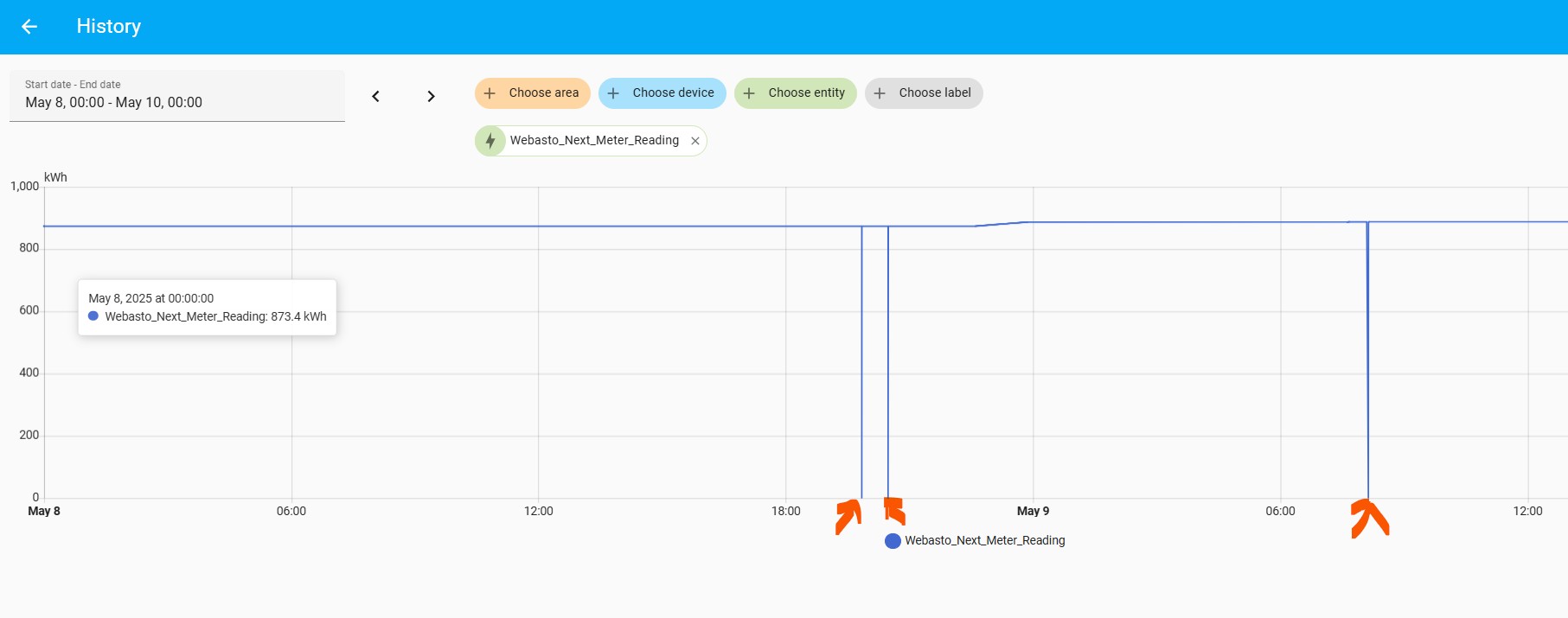Click Choose device chip
This screenshot has height=618, width=1568.
tap(662, 93)
